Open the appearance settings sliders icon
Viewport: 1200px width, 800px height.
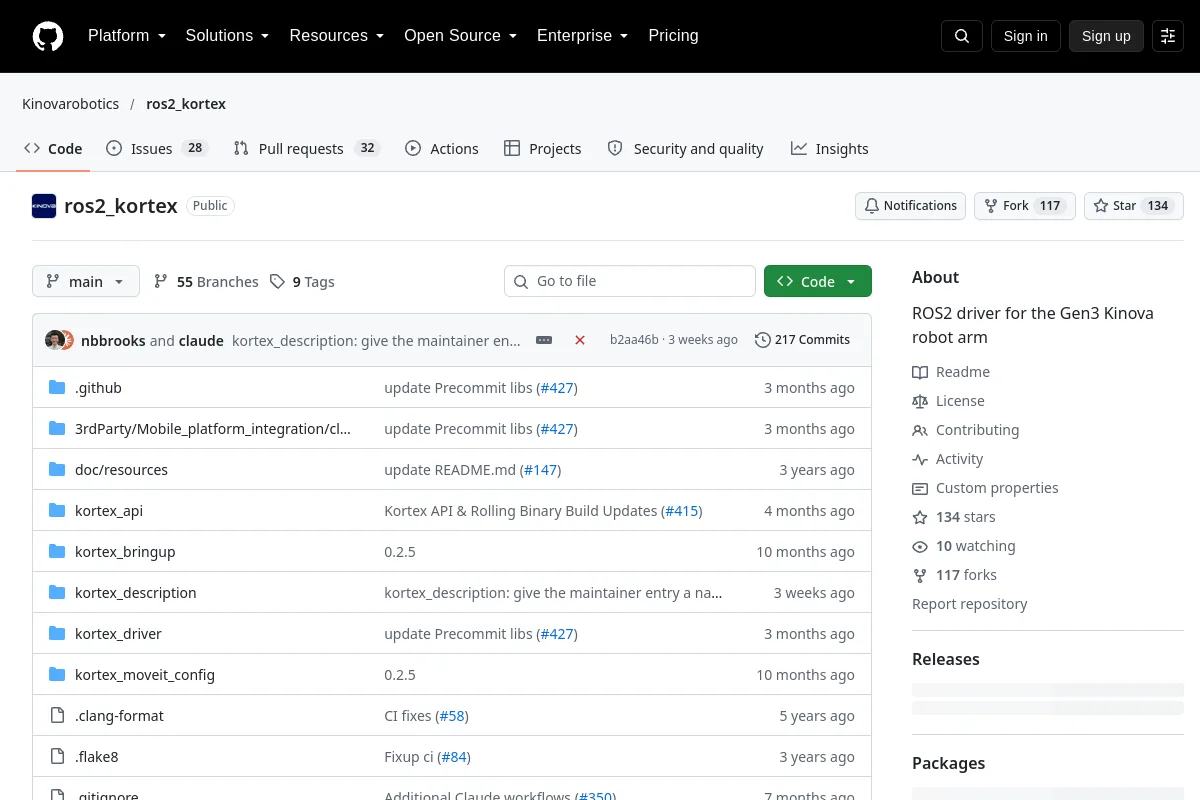click(x=1168, y=36)
